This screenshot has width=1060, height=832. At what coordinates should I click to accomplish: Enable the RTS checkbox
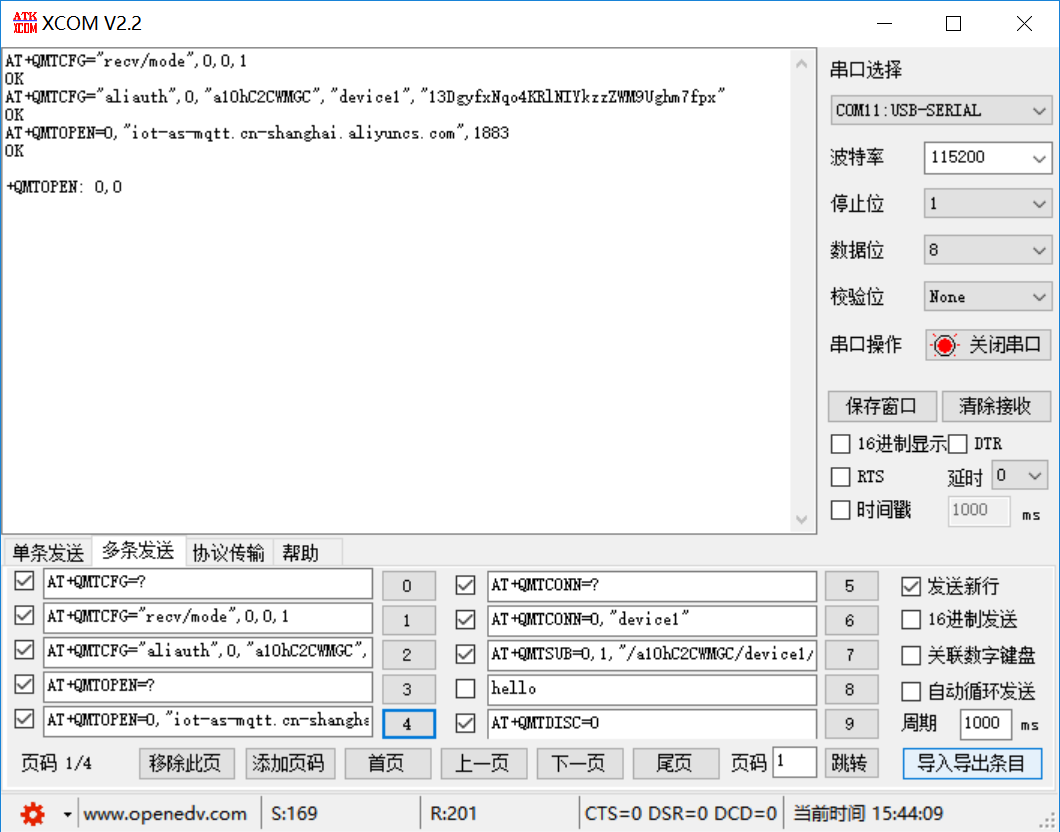coord(840,477)
